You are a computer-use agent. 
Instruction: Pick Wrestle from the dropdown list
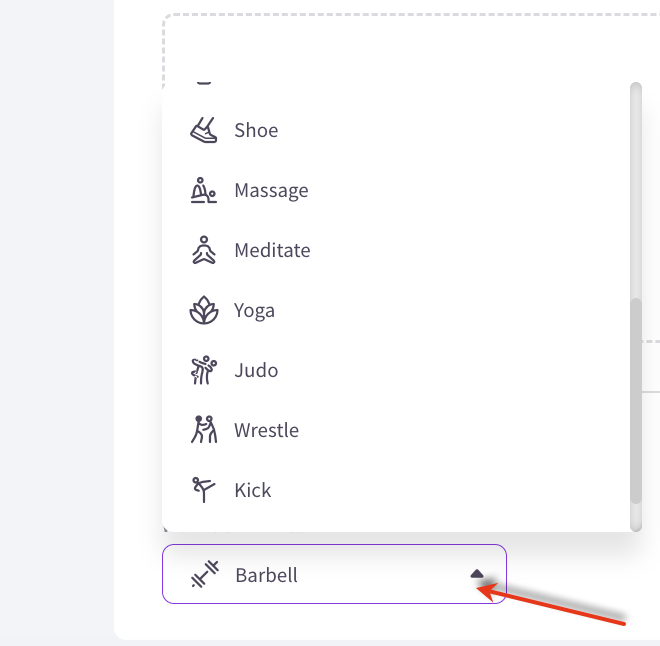(396, 430)
